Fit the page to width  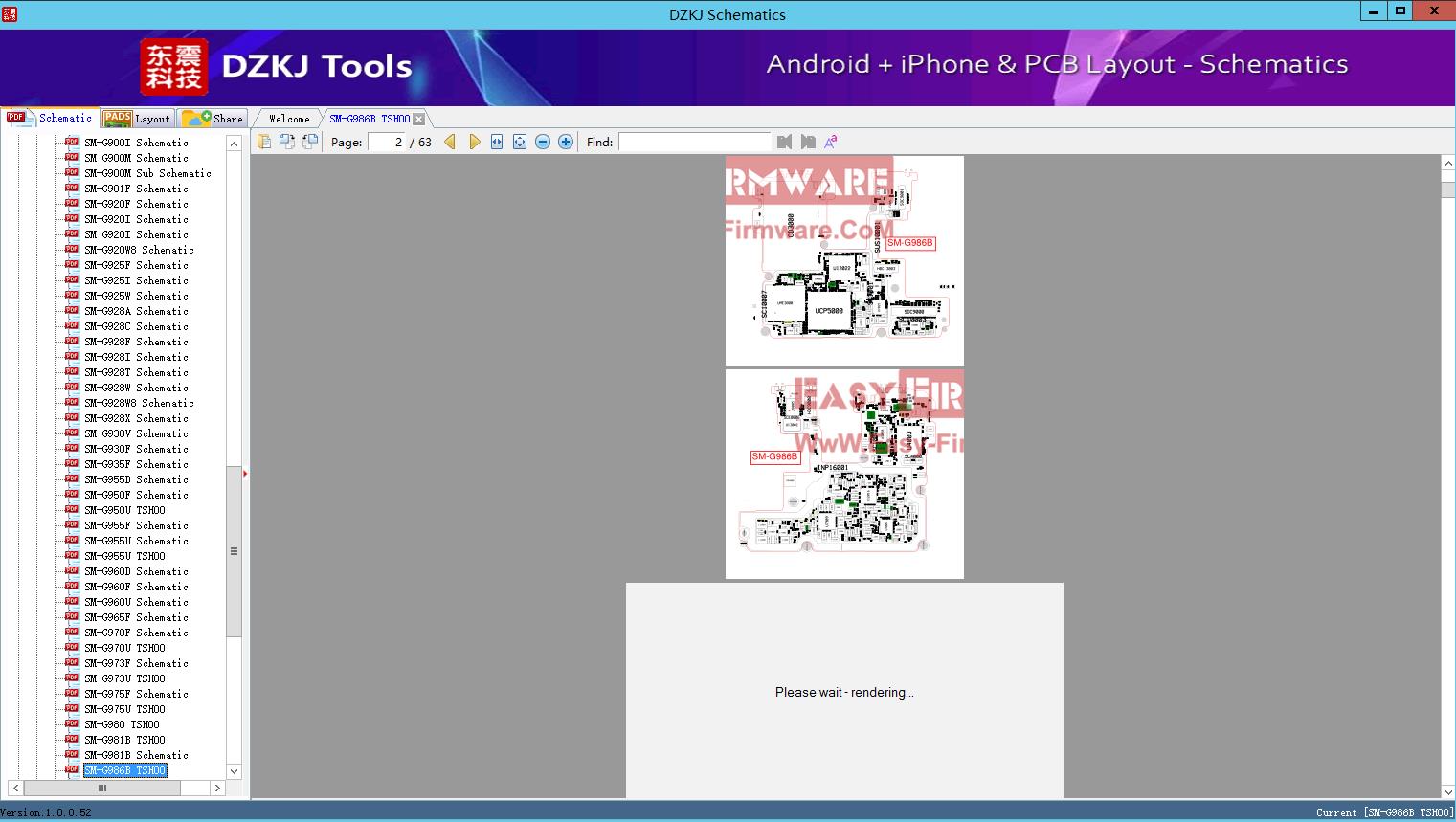(x=497, y=142)
